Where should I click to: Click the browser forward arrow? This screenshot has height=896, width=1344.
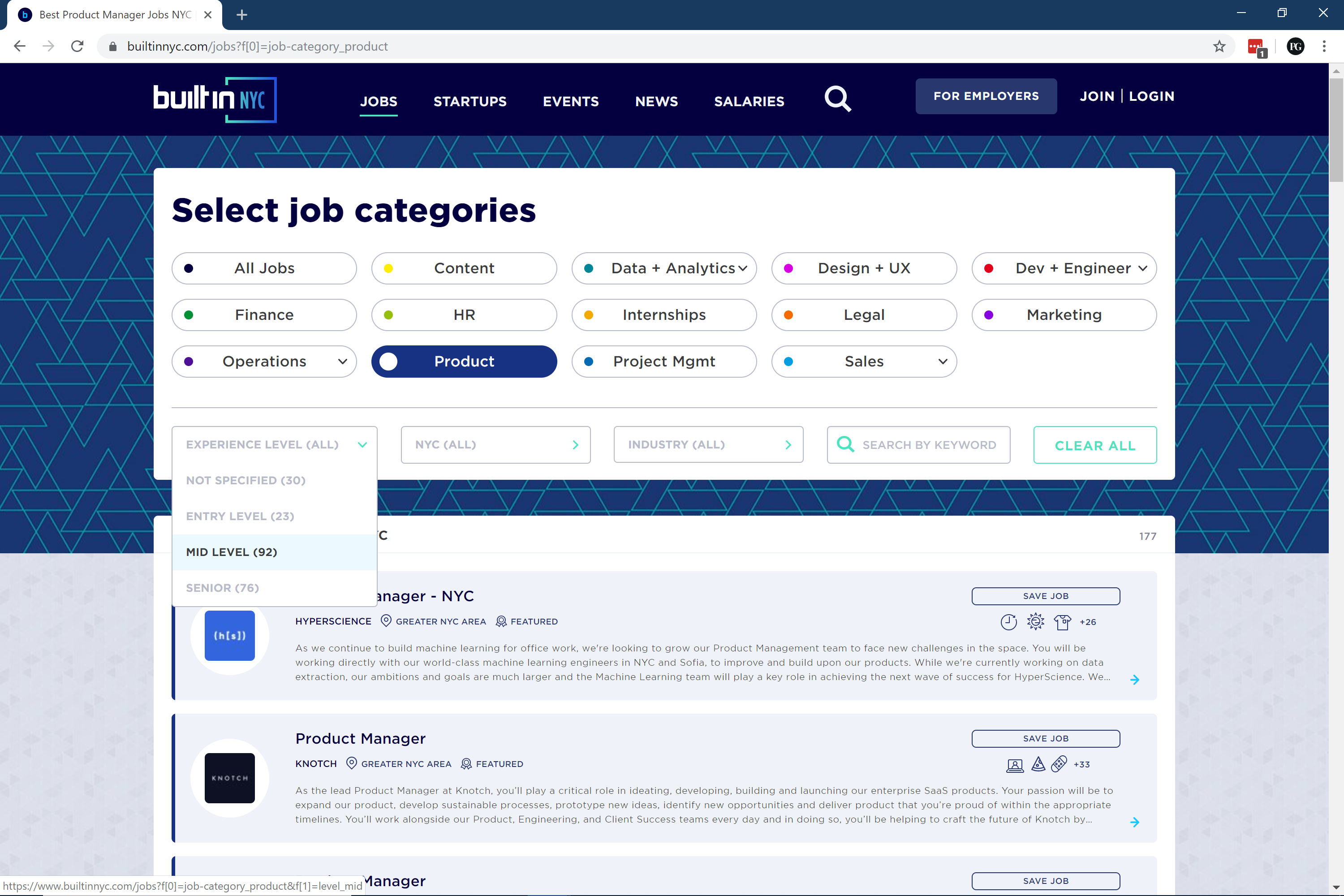(x=48, y=46)
